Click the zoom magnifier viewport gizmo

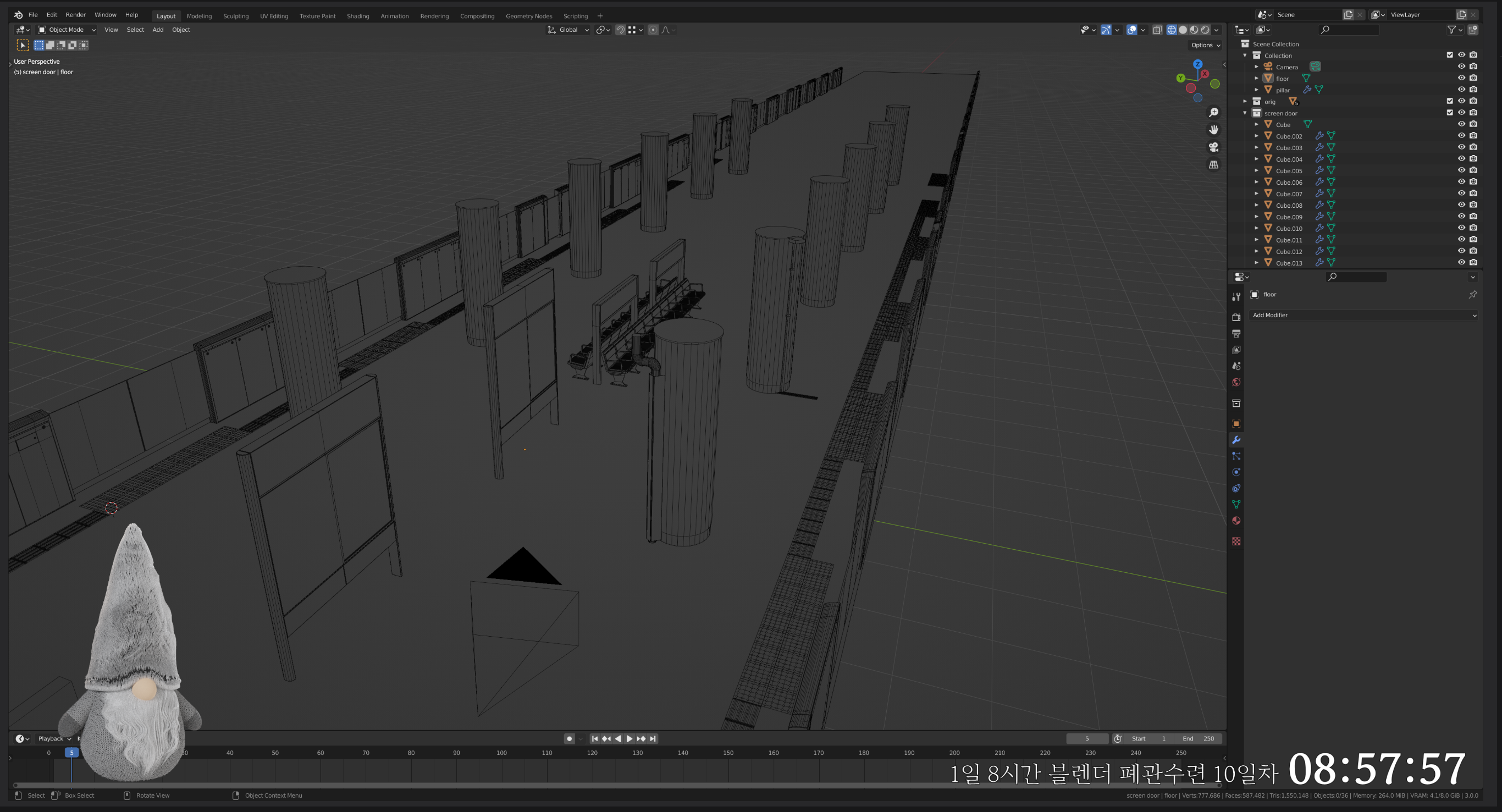click(x=1213, y=113)
